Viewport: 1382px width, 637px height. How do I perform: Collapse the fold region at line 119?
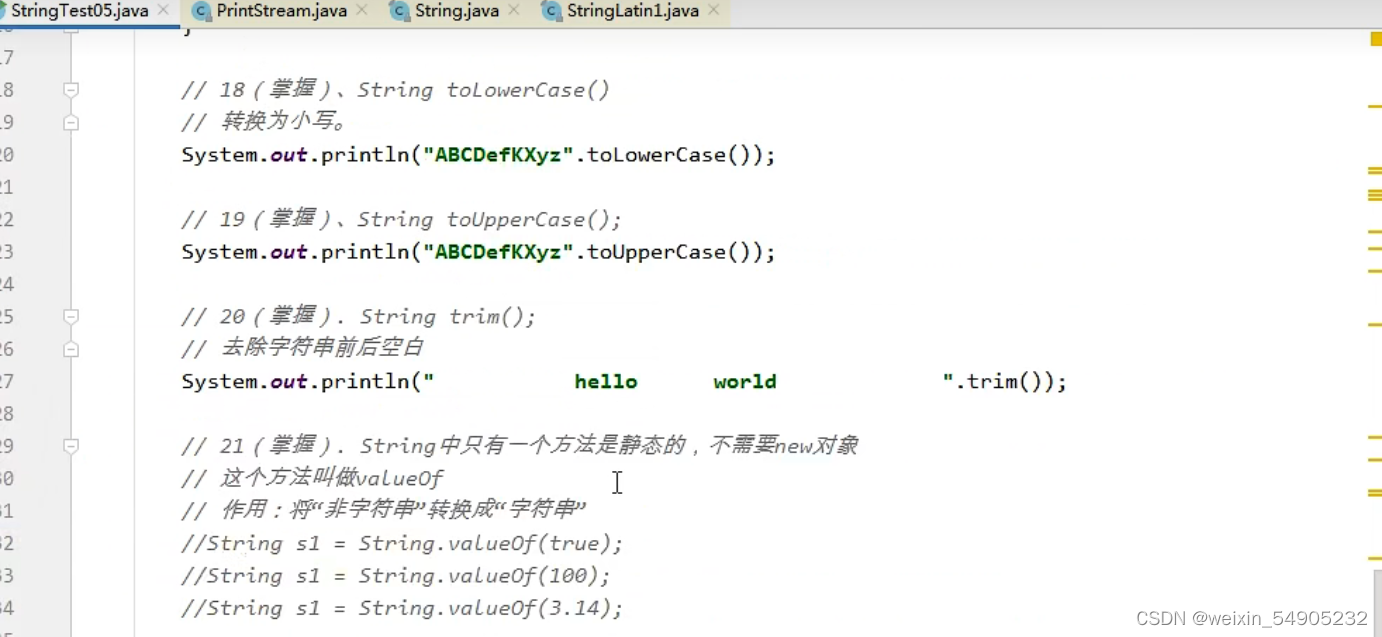pos(70,121)
